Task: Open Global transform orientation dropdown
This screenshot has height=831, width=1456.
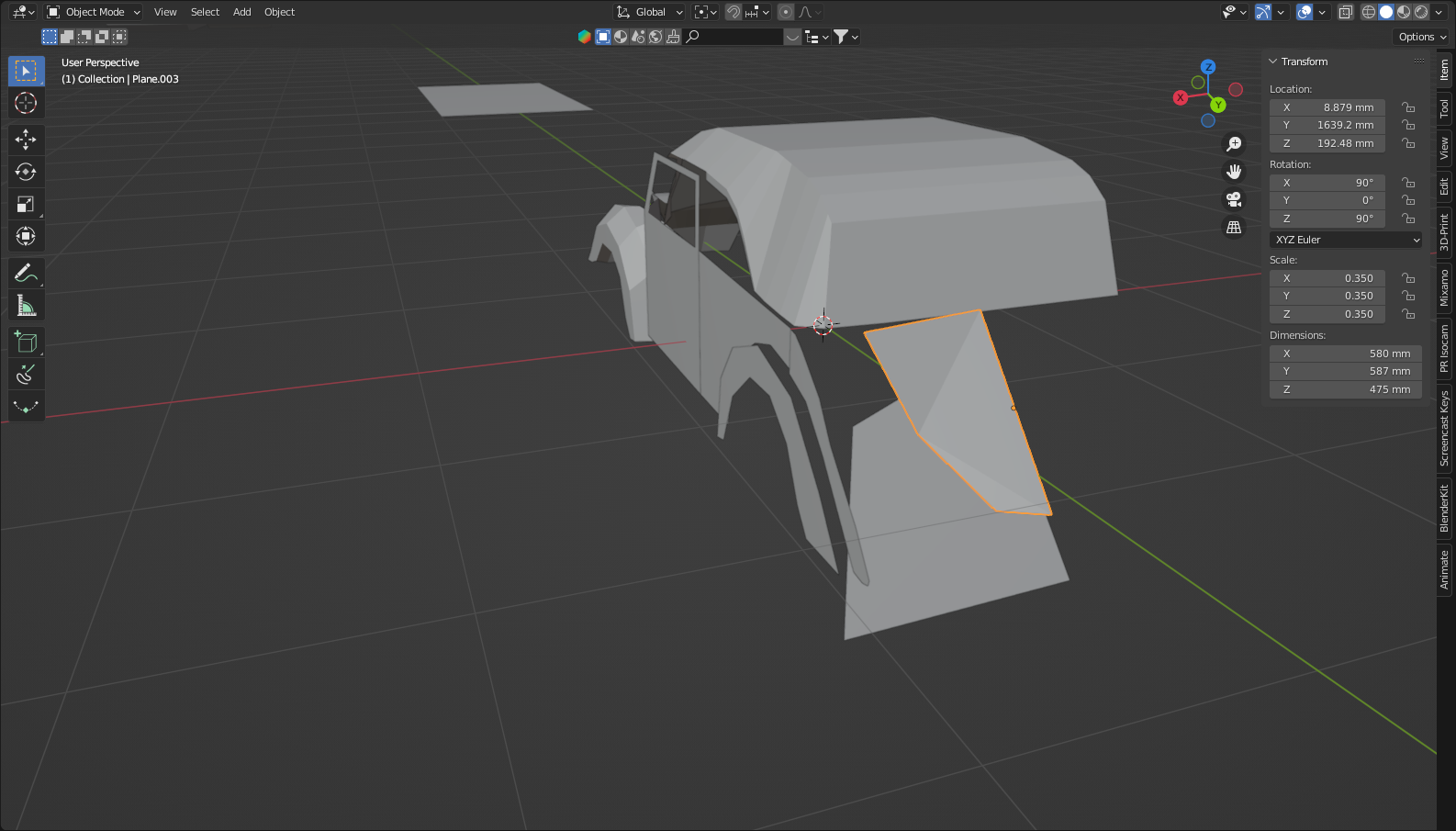Action: tap(650, 12)
